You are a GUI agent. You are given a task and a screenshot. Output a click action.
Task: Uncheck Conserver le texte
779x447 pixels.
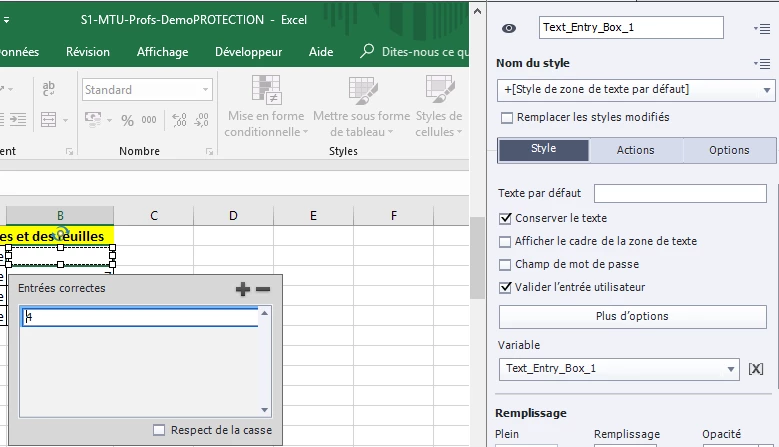tap(505, 219)
